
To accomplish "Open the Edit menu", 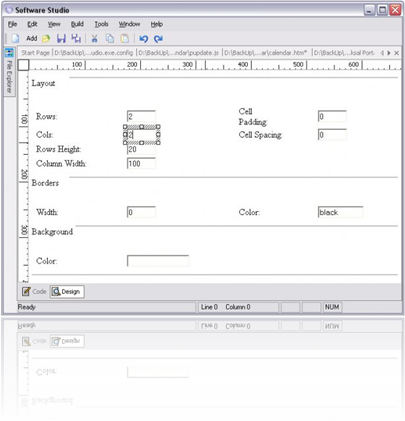I will (x=32, y=24).
